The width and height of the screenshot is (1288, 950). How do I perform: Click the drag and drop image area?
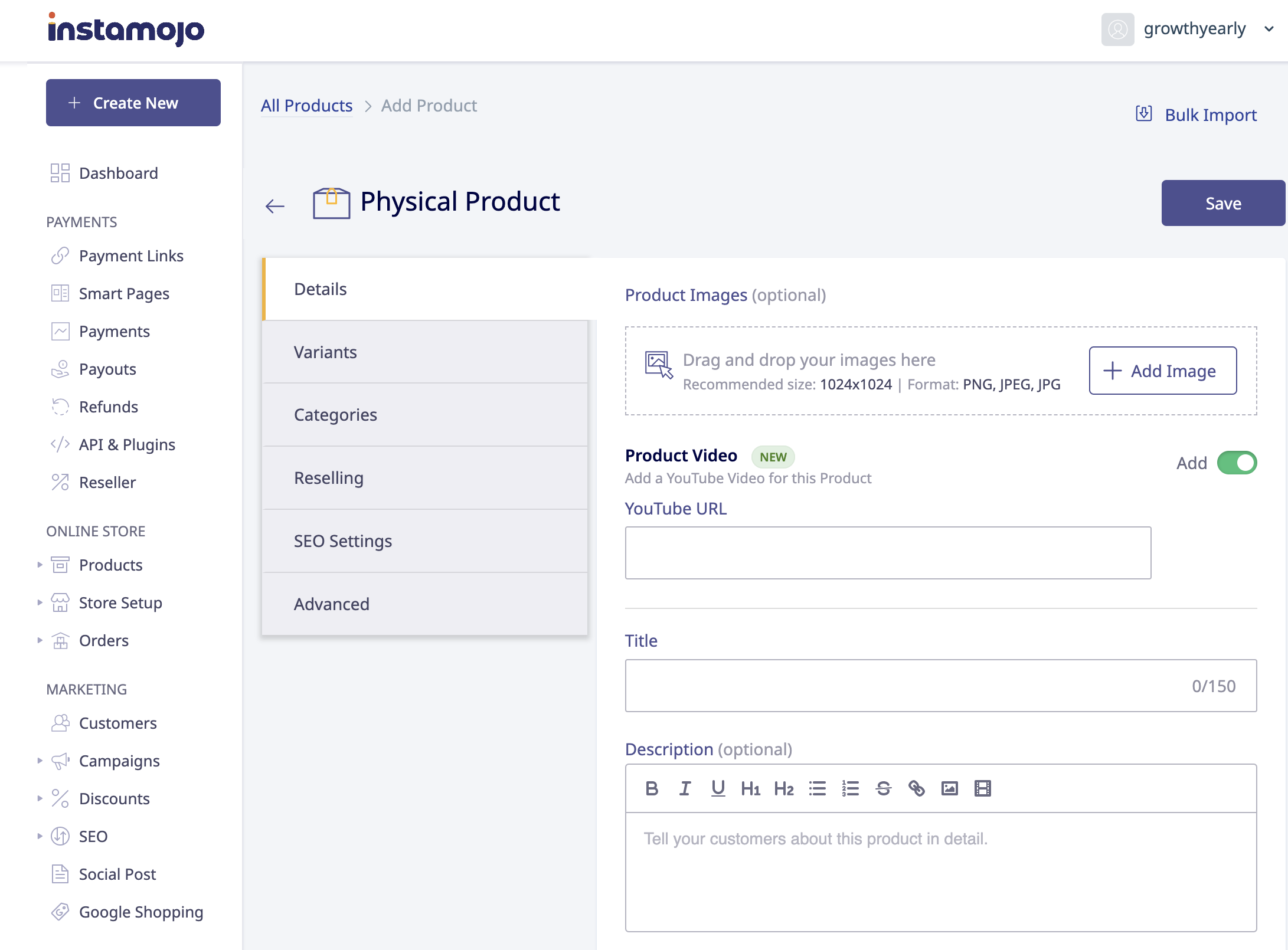click(x=941, y=371)
